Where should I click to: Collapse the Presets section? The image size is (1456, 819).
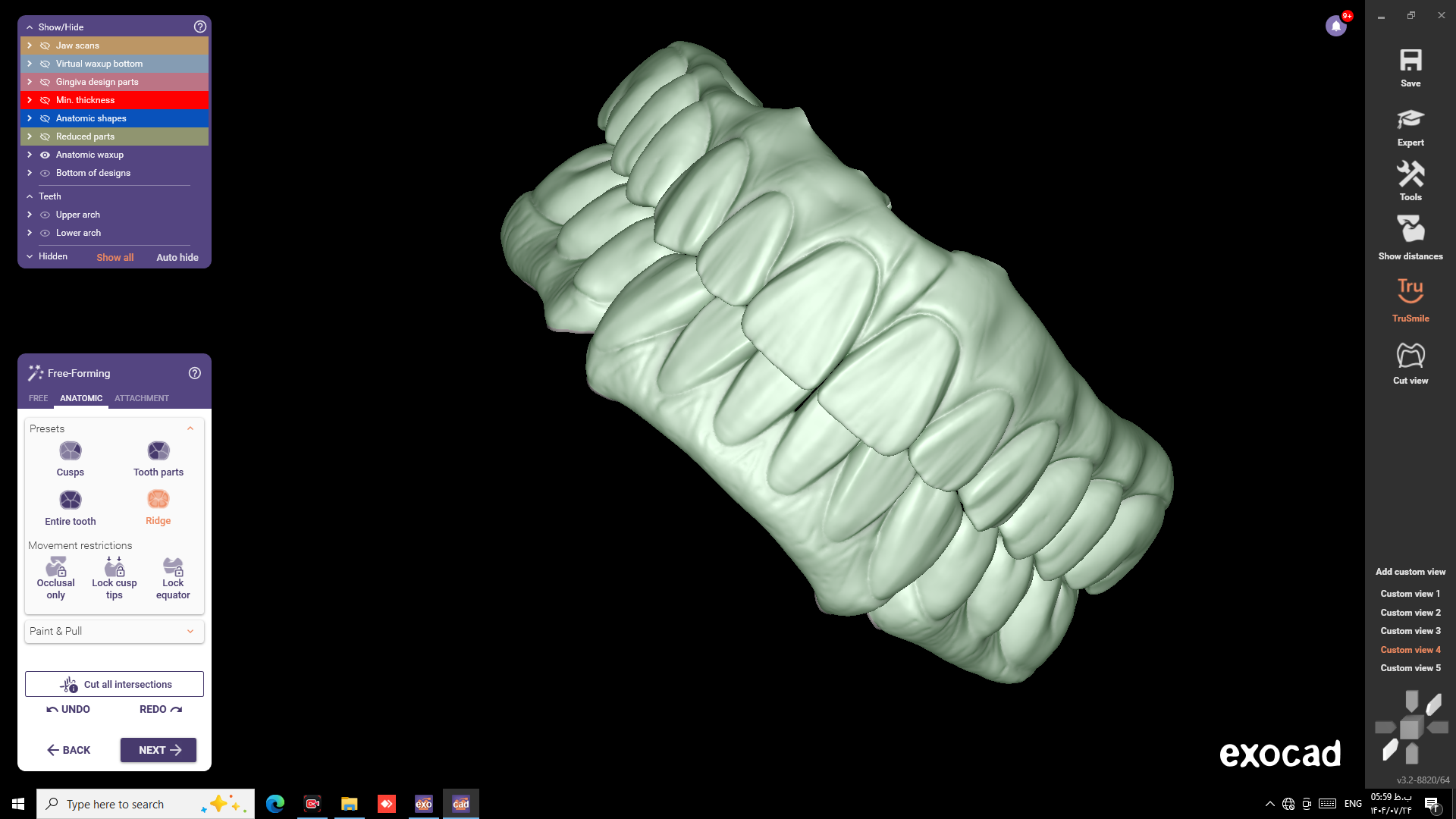point(190,428)
